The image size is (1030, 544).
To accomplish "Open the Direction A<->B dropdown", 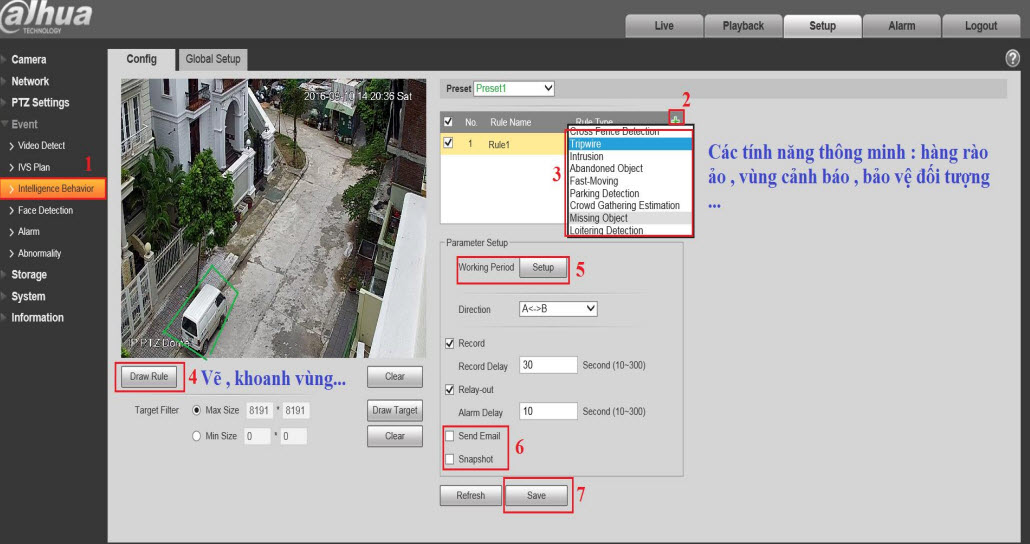I will [x=558, y=309].
